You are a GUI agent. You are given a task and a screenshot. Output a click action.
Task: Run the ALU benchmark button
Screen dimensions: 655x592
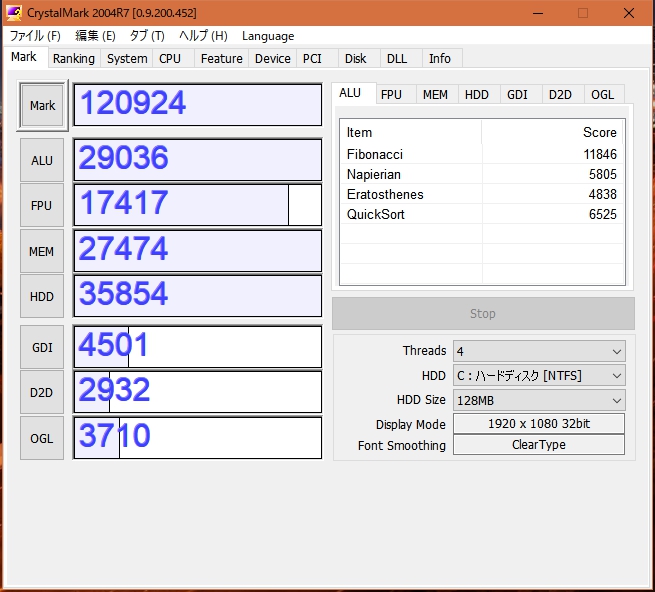point(42,160)
